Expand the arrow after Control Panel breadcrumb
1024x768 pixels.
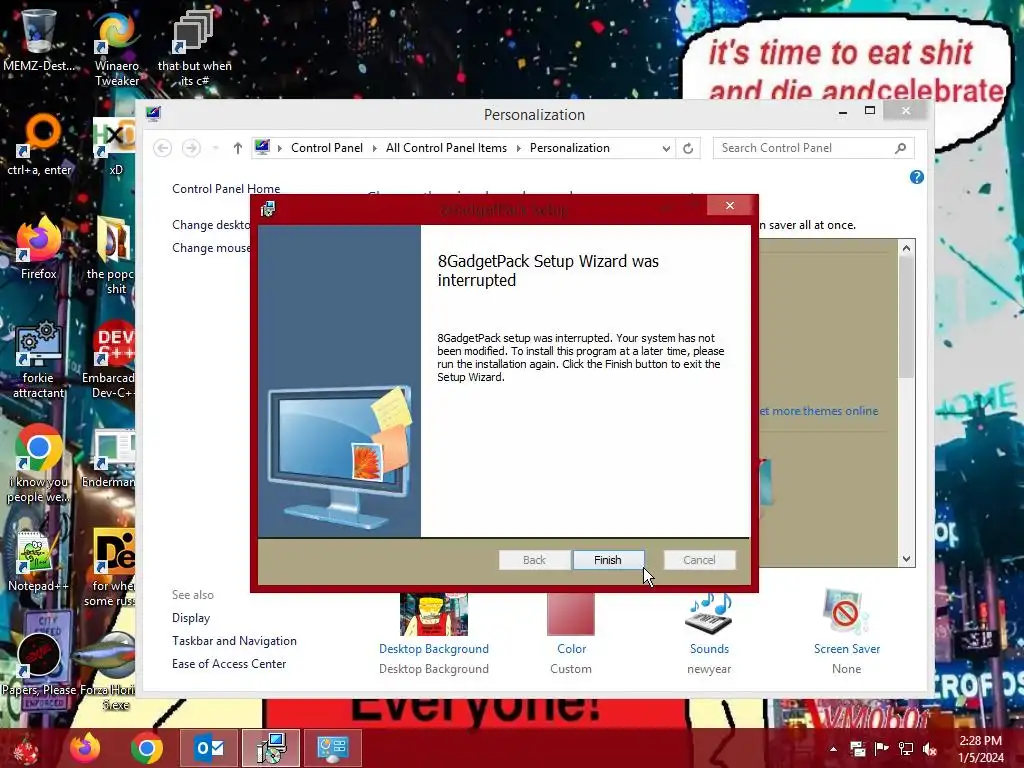(374, 148)
